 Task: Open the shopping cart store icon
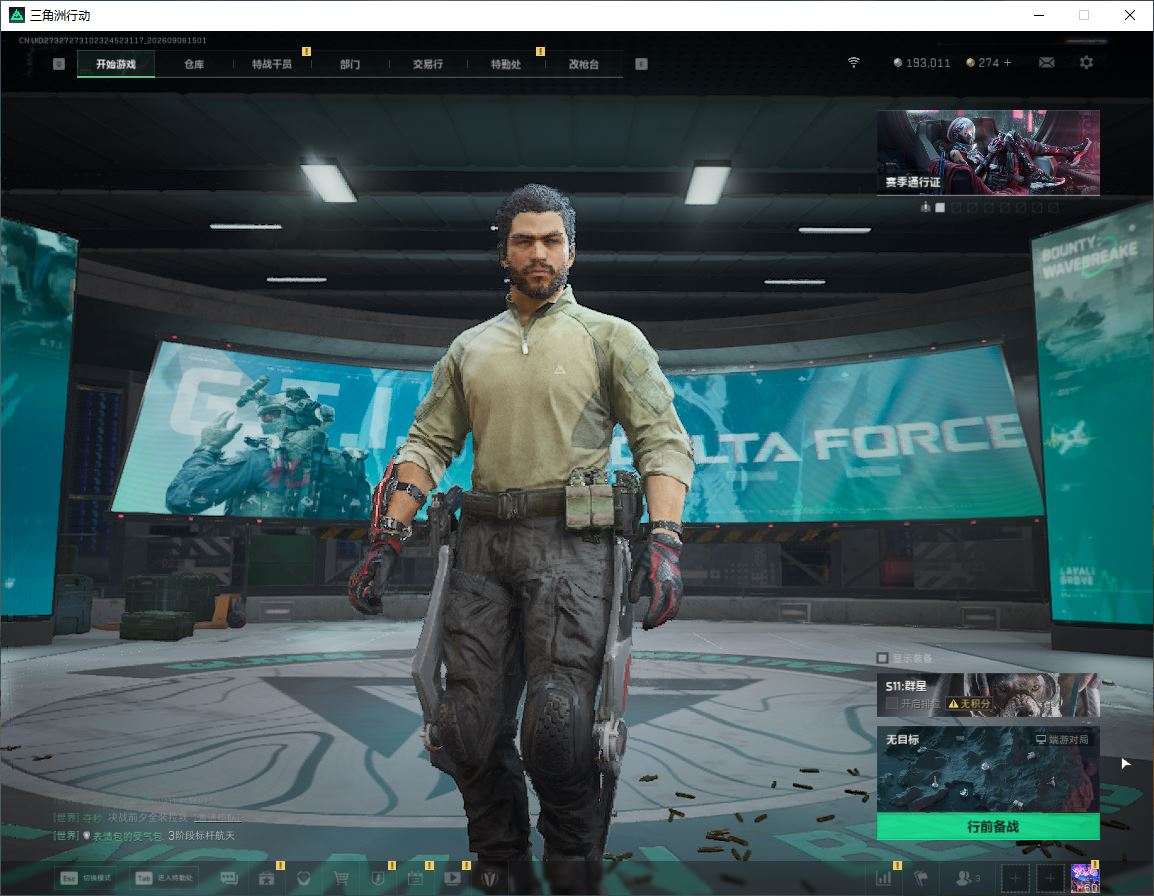pos(341,878)
